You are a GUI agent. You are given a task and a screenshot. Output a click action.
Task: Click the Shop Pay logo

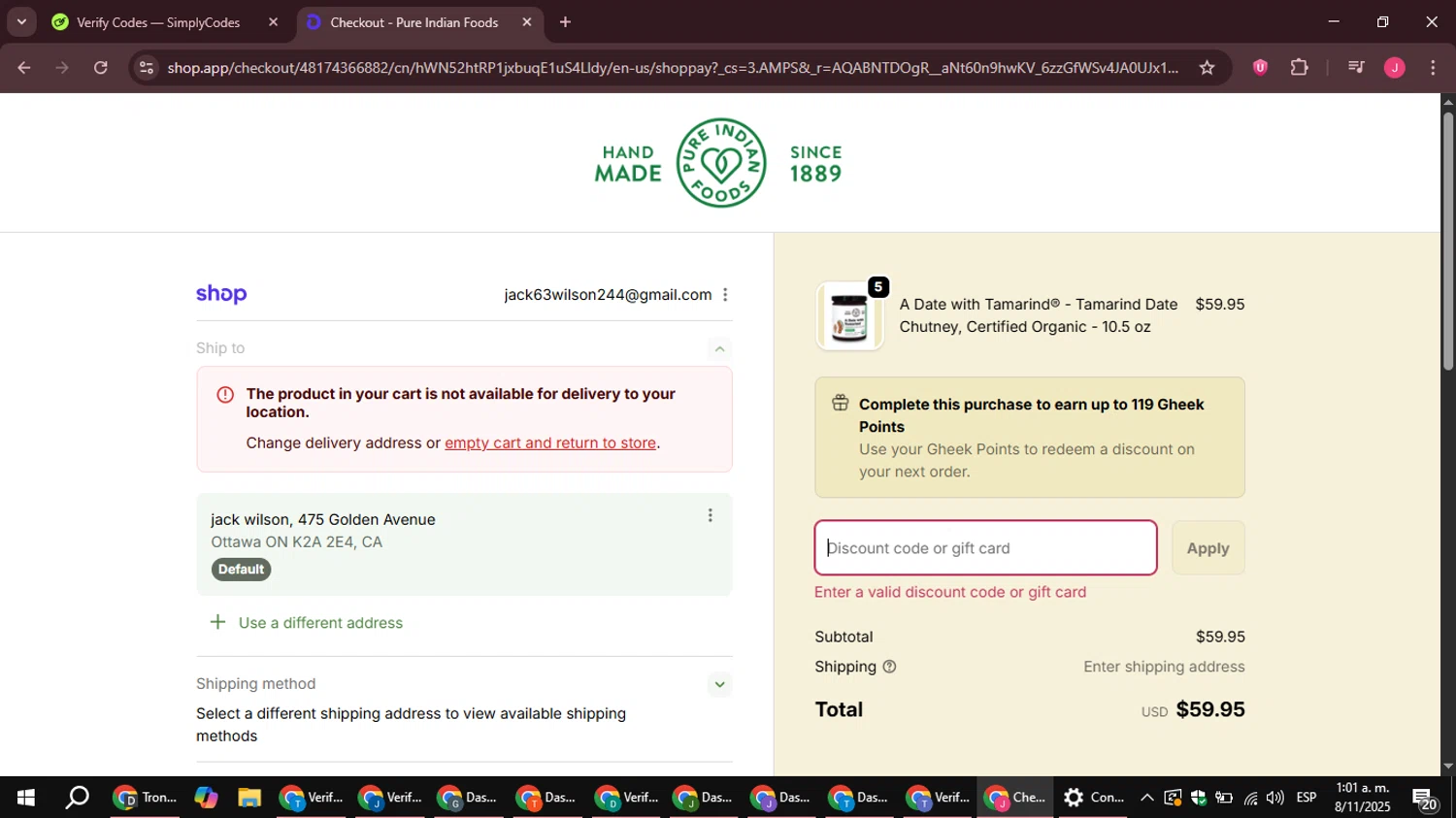click(x=221, y=294)
